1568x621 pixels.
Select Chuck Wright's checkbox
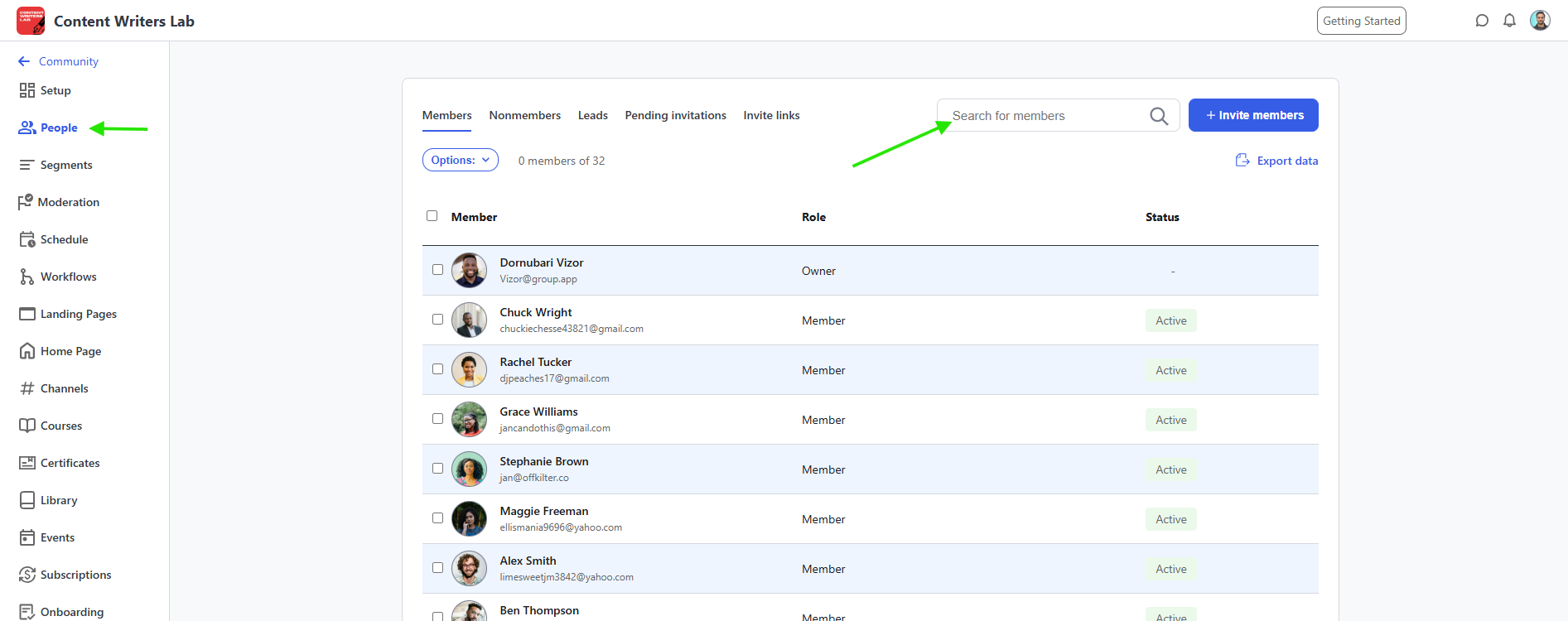437,320
